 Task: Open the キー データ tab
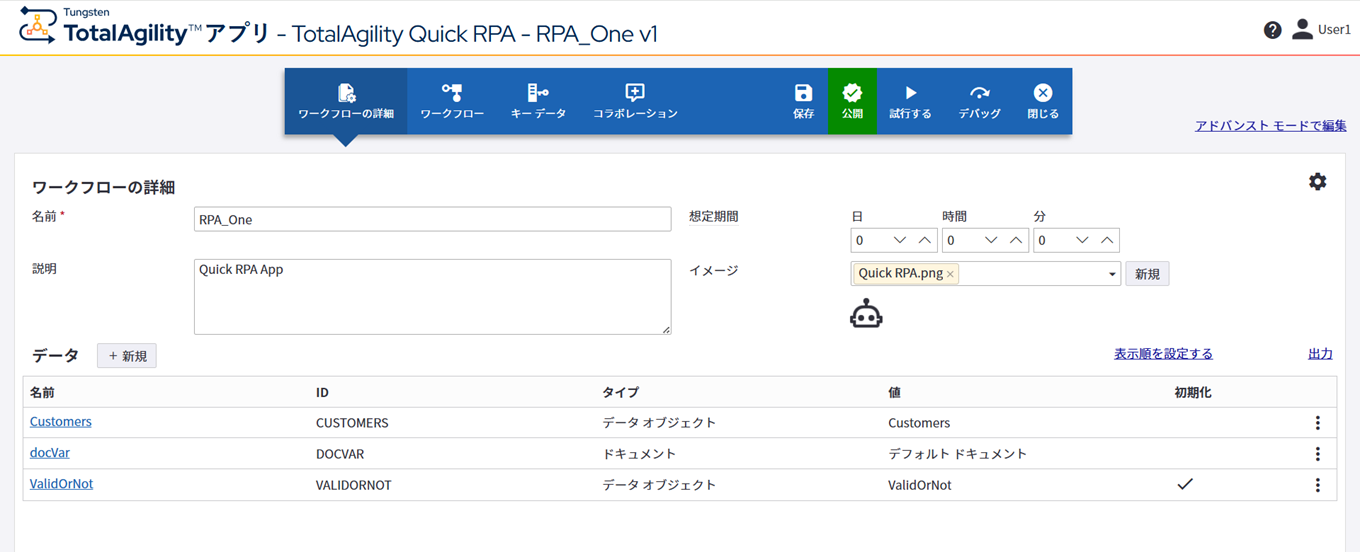[x=538, y=101]
